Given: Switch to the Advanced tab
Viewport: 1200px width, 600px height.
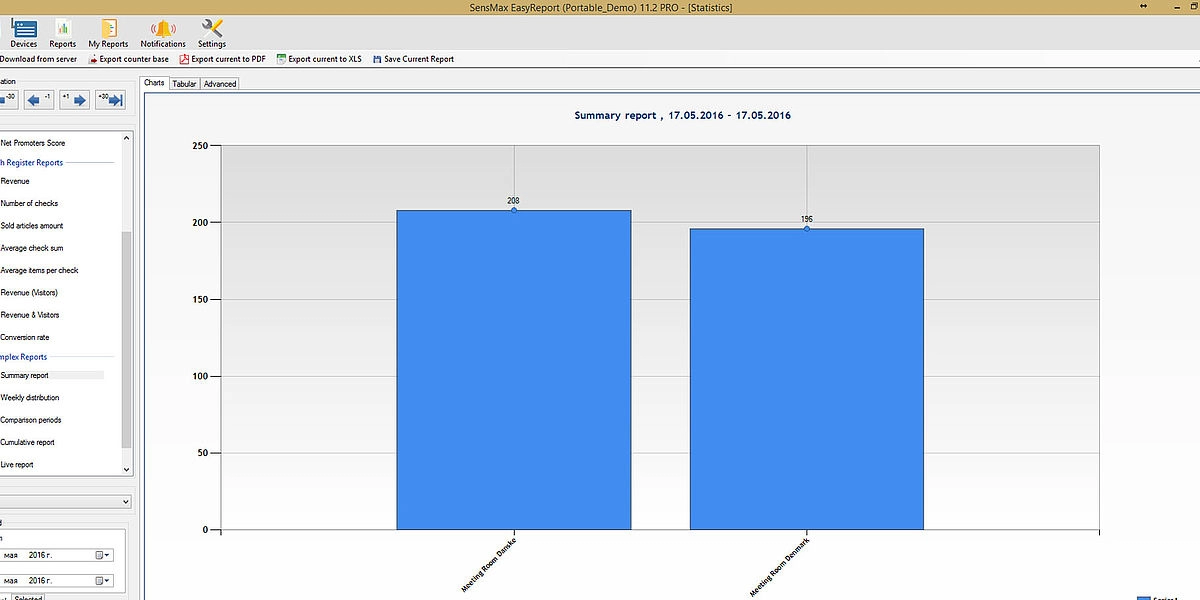Looking at the screenshot, I should click(x=220, y=84).
